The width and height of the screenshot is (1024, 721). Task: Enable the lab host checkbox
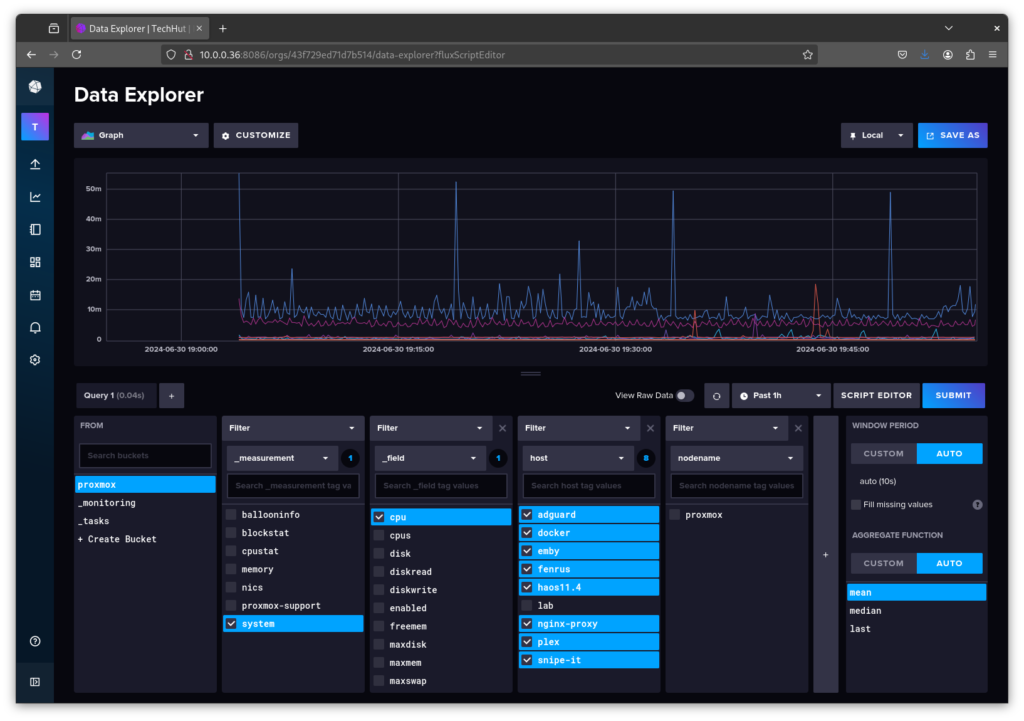(527, 605)
